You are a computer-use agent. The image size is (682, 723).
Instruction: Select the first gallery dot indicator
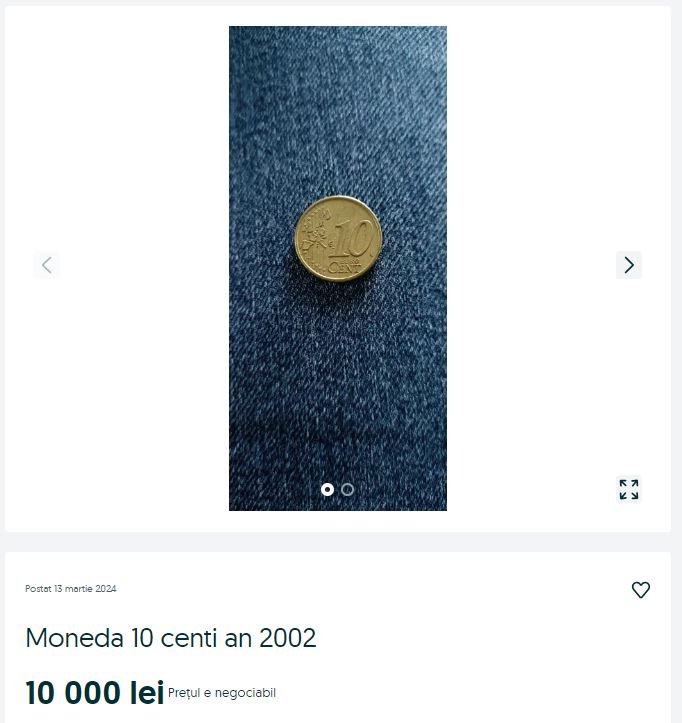pos(327,489)
